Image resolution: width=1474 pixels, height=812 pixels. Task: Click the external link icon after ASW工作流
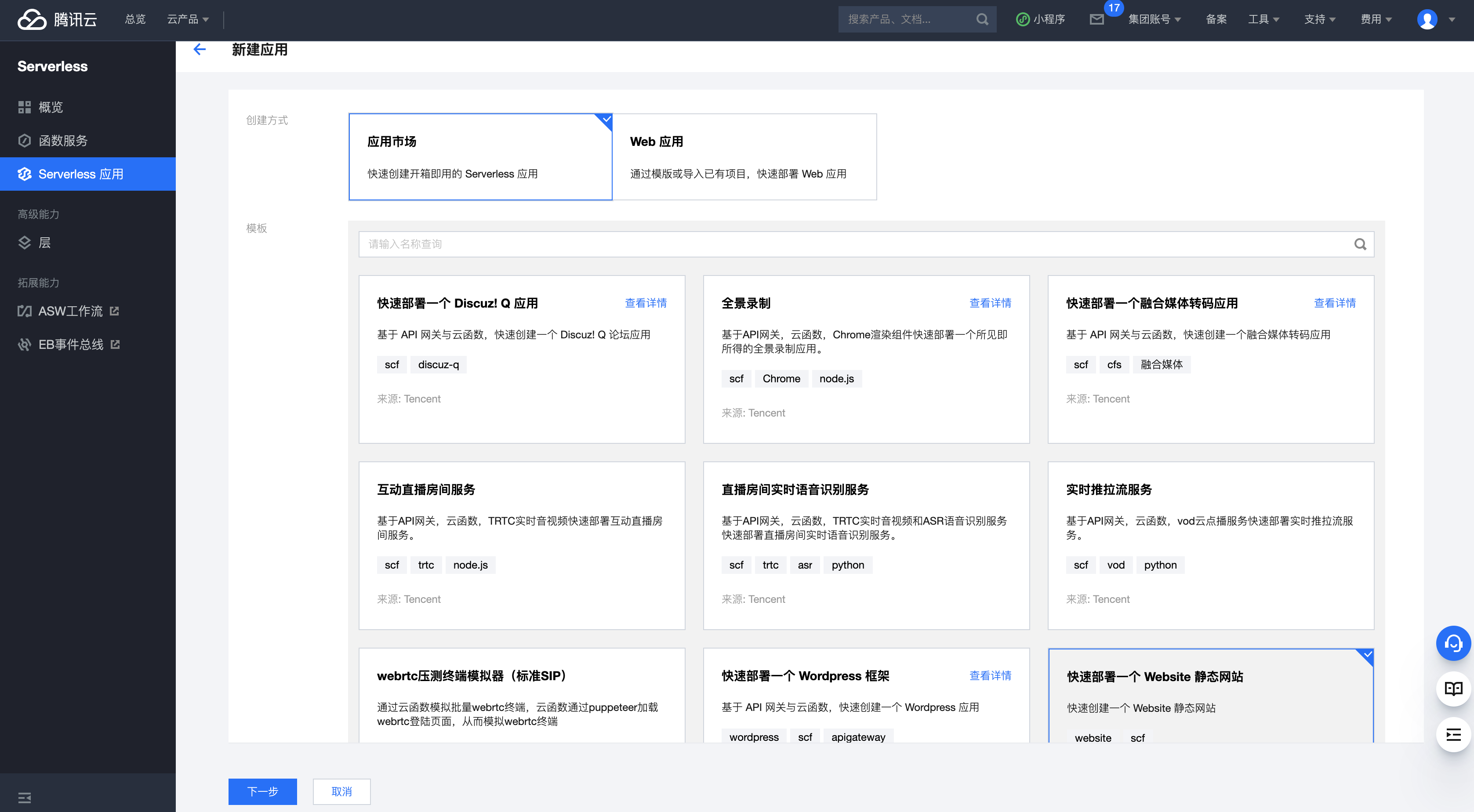pos(114,311)
